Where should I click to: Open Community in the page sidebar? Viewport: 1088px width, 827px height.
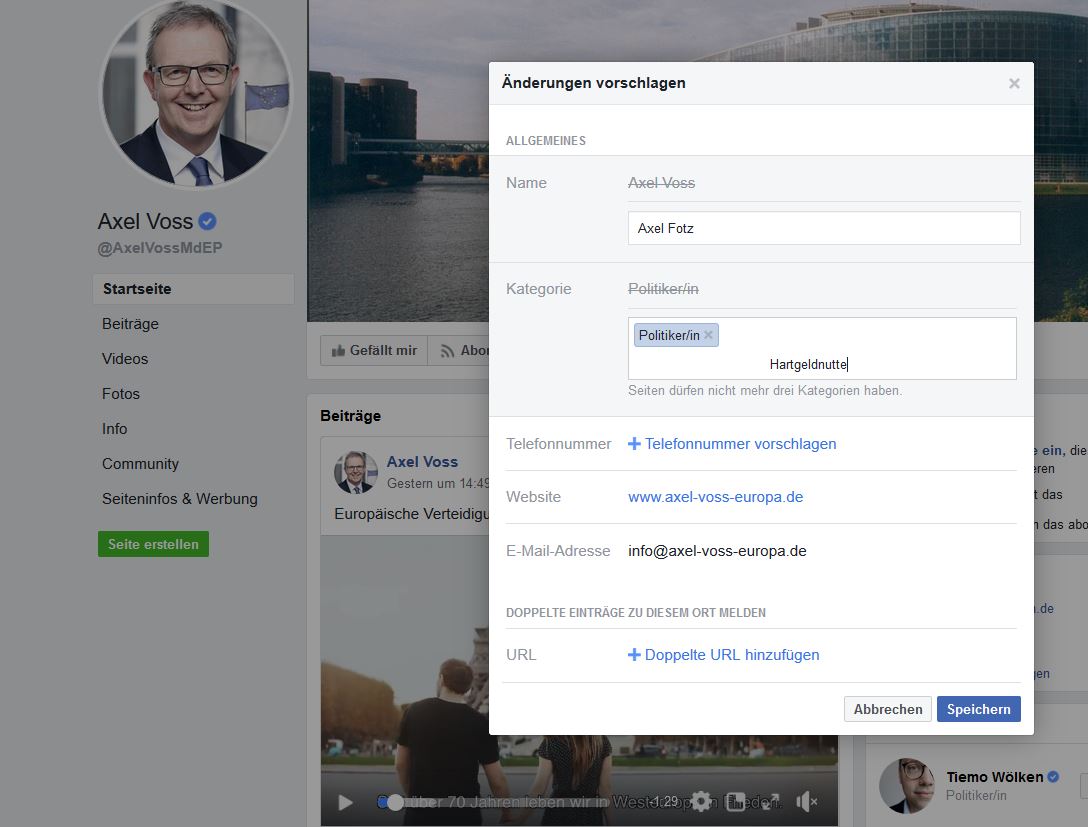pyautogui.click(x=140, y=464)
